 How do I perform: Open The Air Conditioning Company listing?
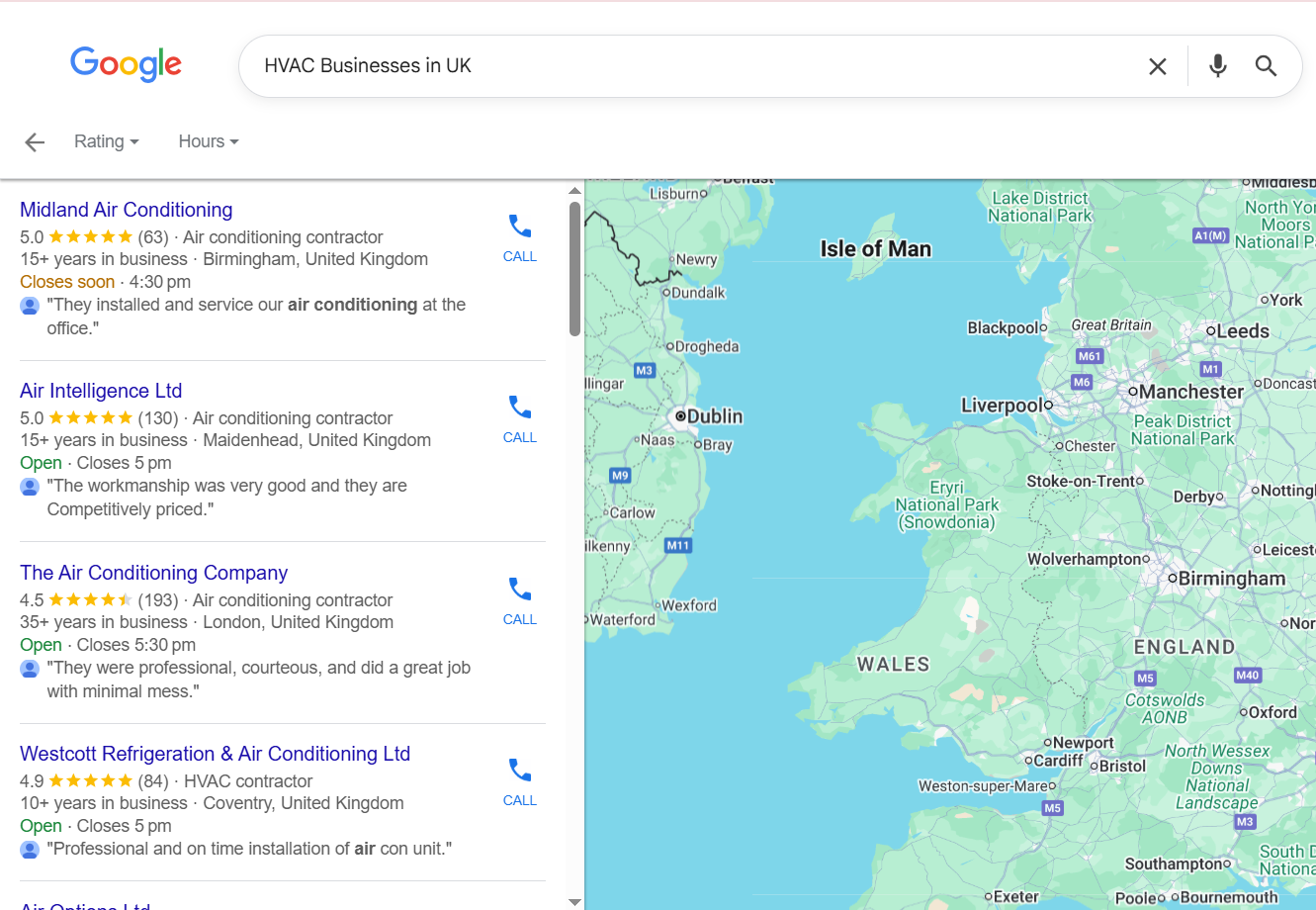tap(153, 573)
